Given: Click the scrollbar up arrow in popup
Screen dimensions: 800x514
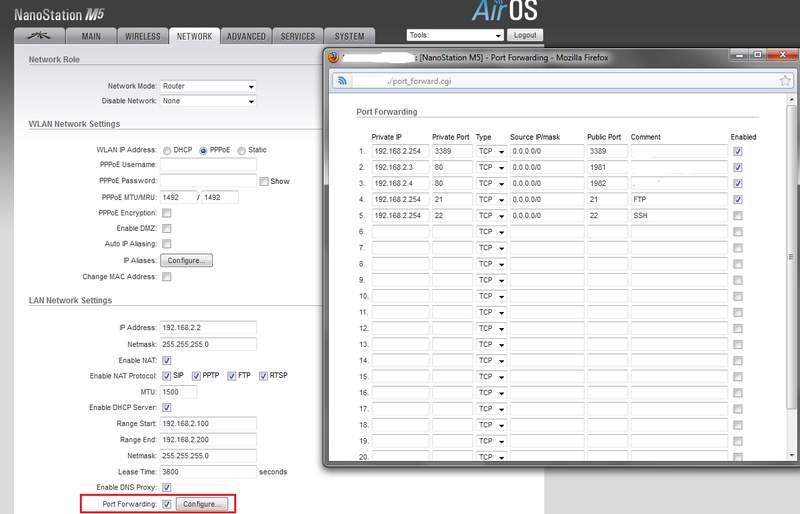Looking at the screenshot, I should [x=791, y=100].
